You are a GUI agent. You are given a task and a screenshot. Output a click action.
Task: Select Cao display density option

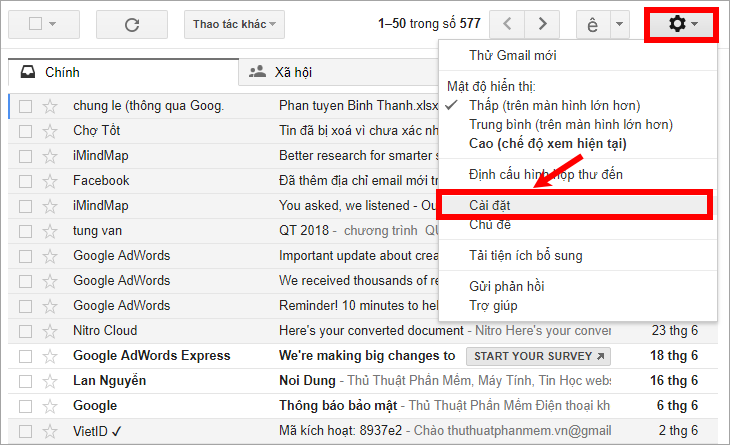tap(548, 143)
